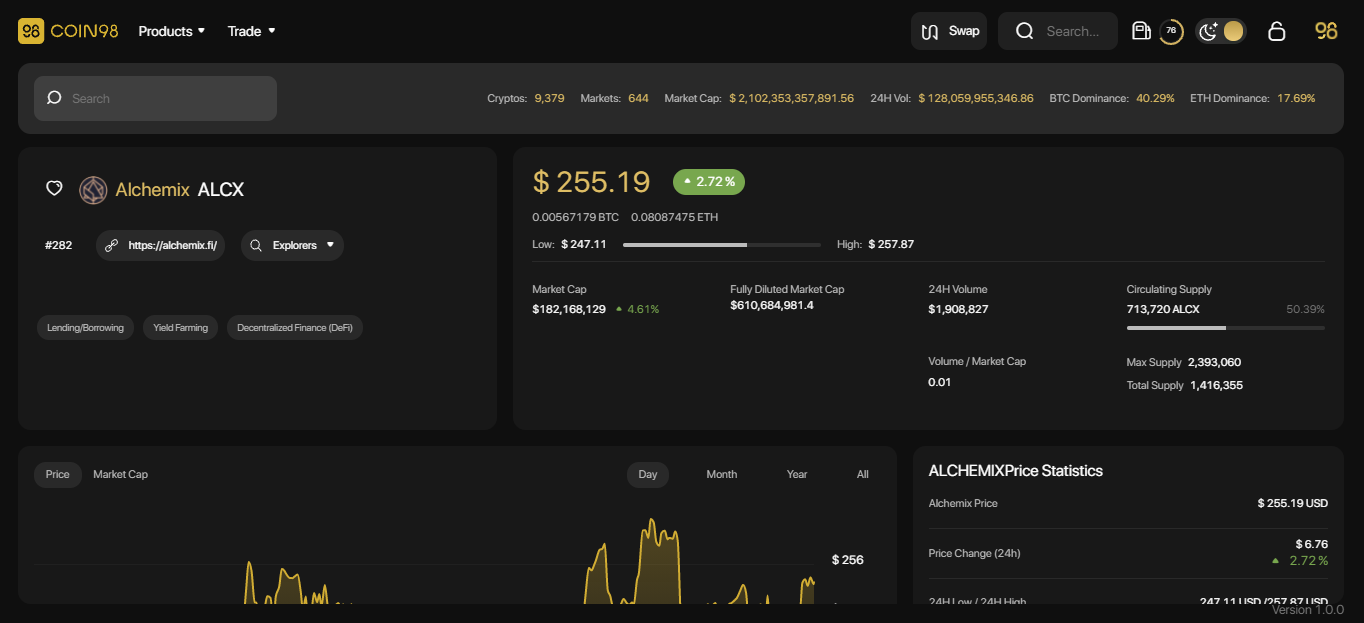Image resolution: width=1364 pixels, height=623 pixels.
Task: Click the $ 255.19 main price
Action: (x=592, y=182)
